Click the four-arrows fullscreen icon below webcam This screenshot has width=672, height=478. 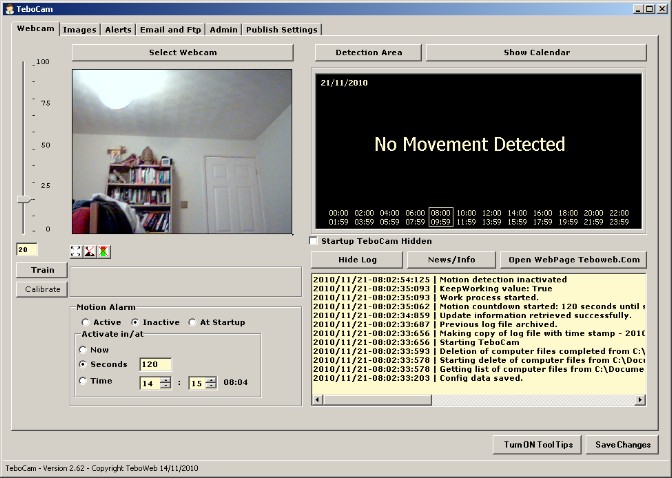point(76,251)
